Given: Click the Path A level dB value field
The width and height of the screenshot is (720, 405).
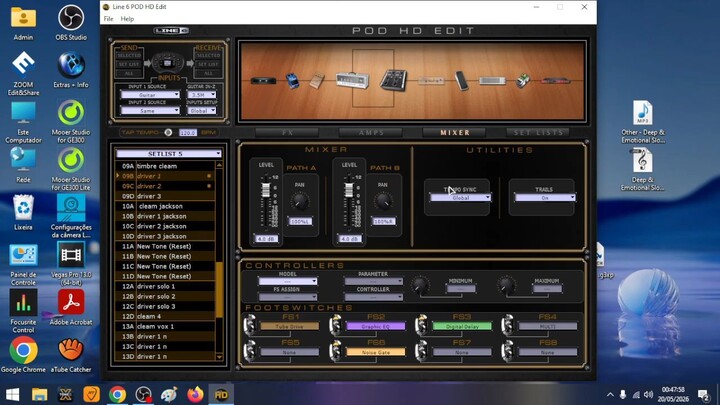Looking at the screenshot, I should point(266,239).
